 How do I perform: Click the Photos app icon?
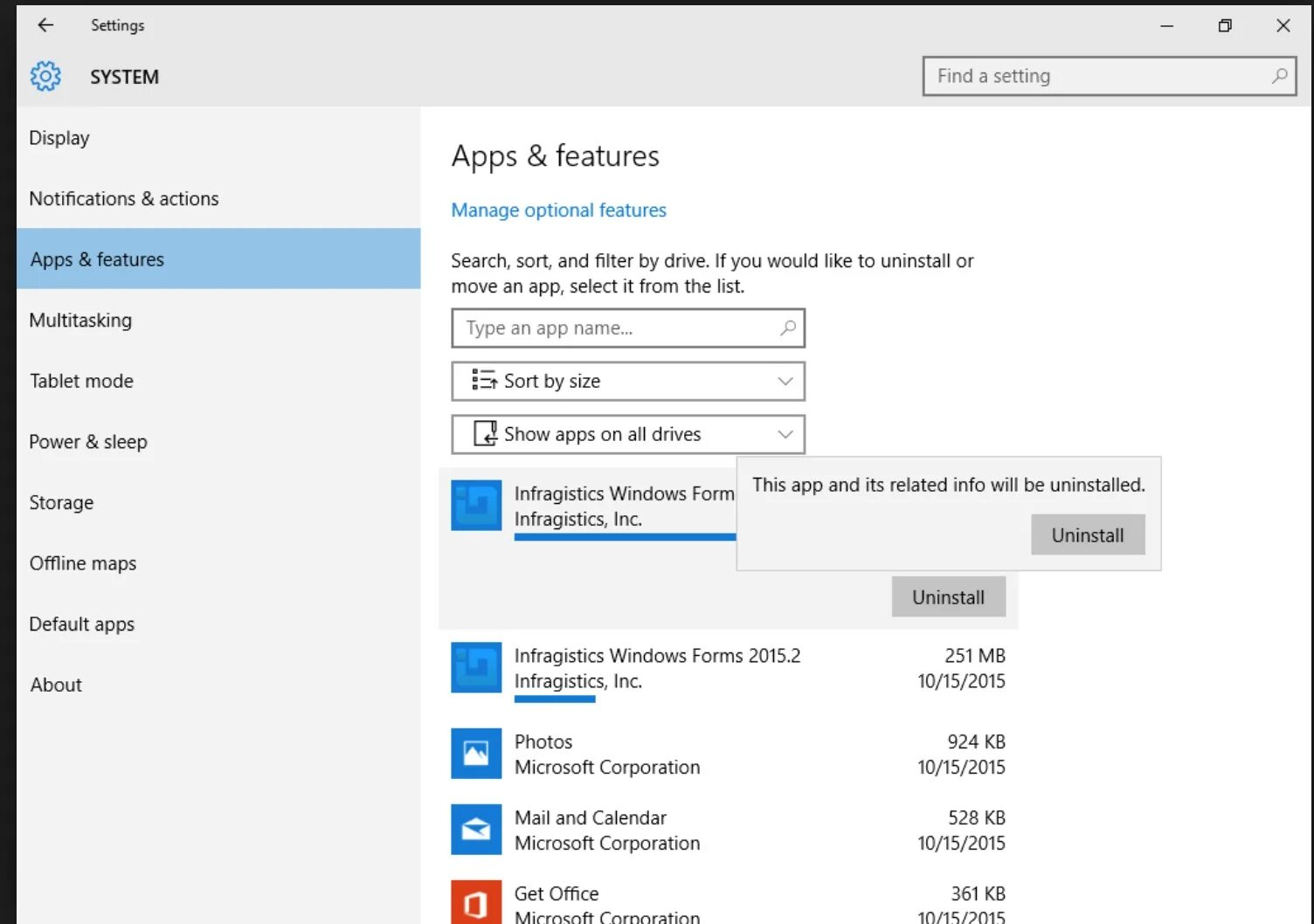coord(476,754)
